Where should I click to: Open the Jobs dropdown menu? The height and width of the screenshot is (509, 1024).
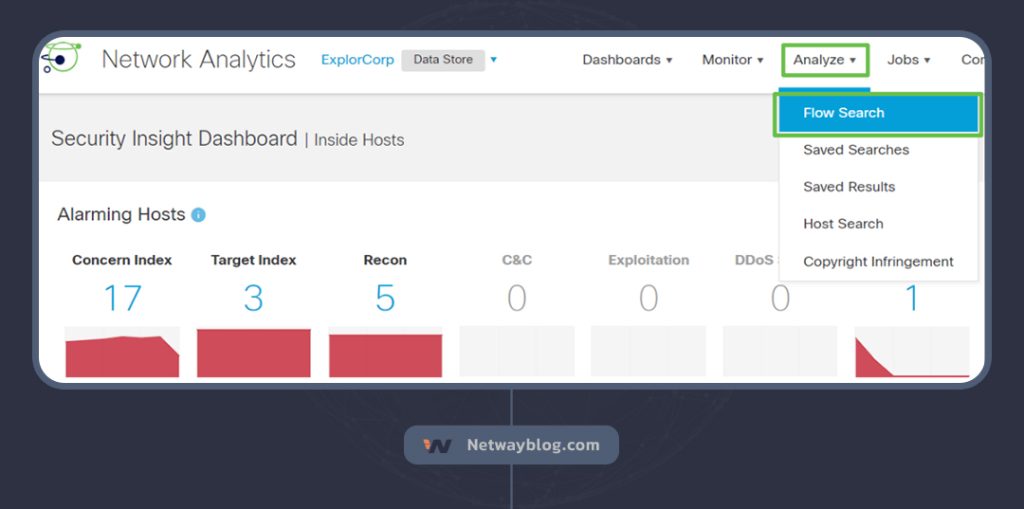908,60
